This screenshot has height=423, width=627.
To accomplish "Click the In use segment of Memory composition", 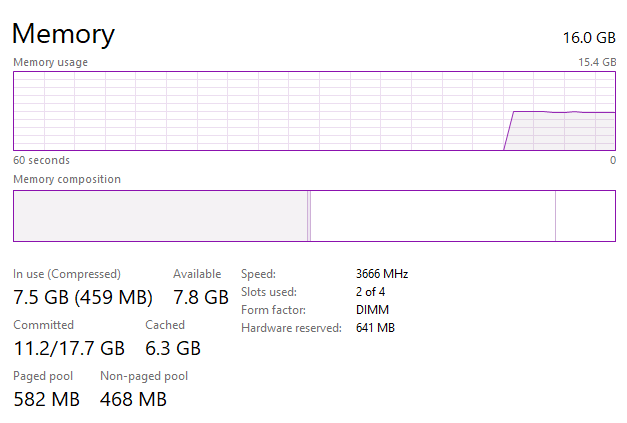I will coord(160,216).
